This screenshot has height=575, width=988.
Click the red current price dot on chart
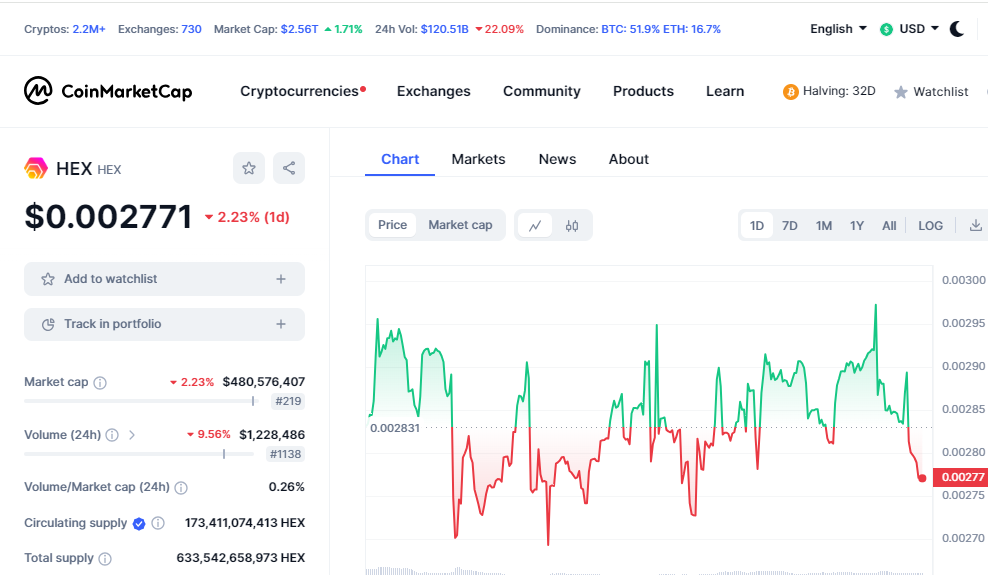point(922,479)
